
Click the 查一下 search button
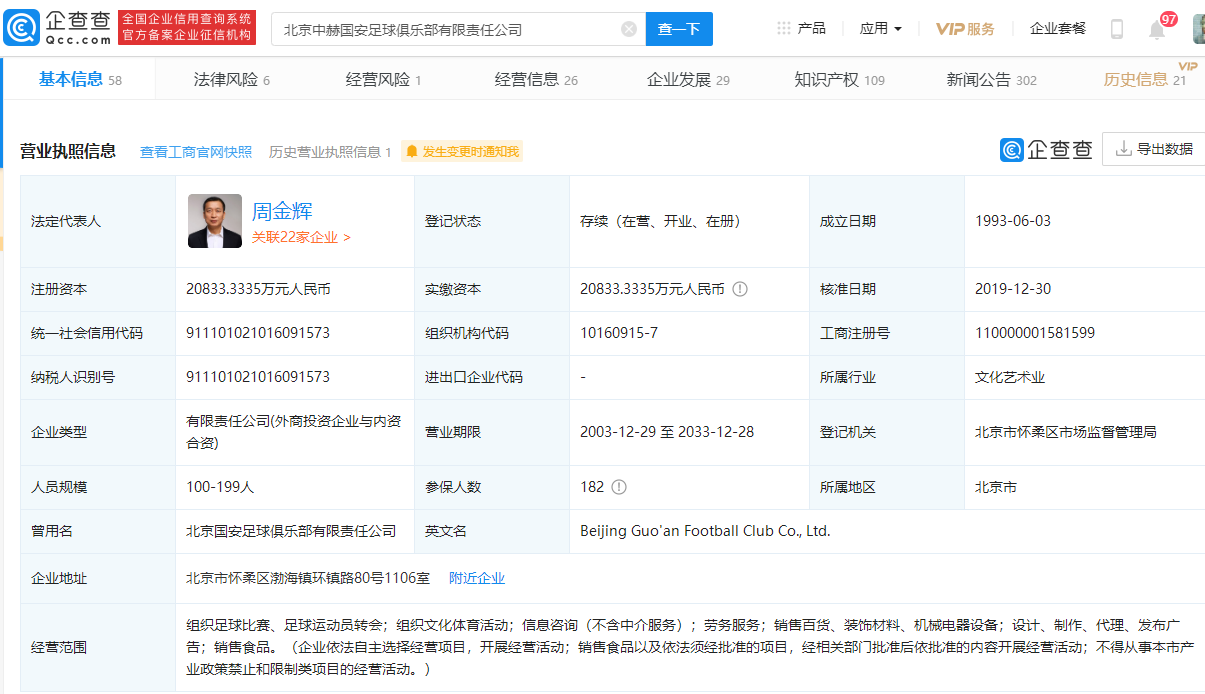click(x=679, y=29)
